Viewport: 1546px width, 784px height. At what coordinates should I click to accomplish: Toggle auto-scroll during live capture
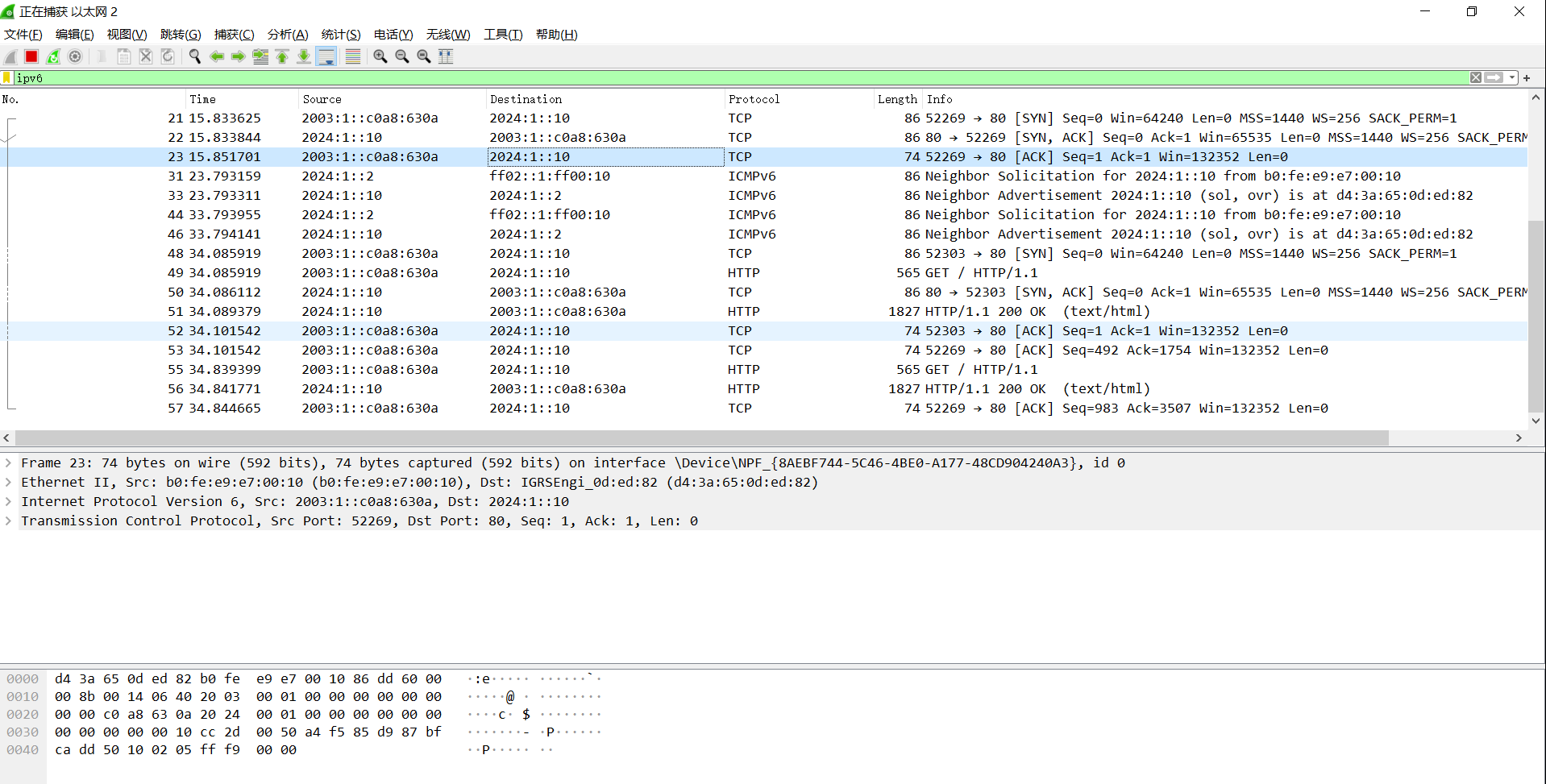click(326, 56)
